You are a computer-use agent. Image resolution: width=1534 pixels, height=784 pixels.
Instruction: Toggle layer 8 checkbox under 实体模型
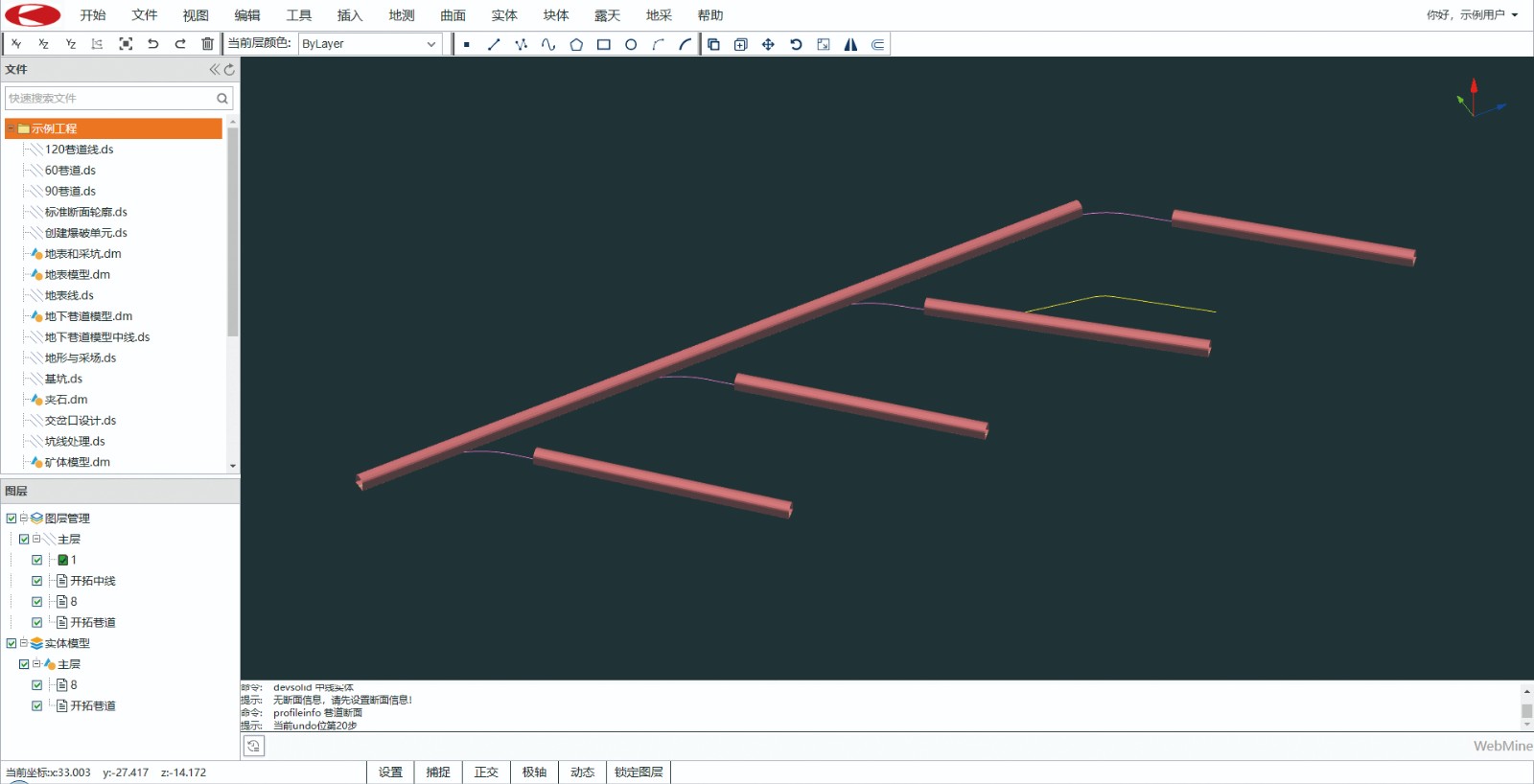tap(36, 685)
